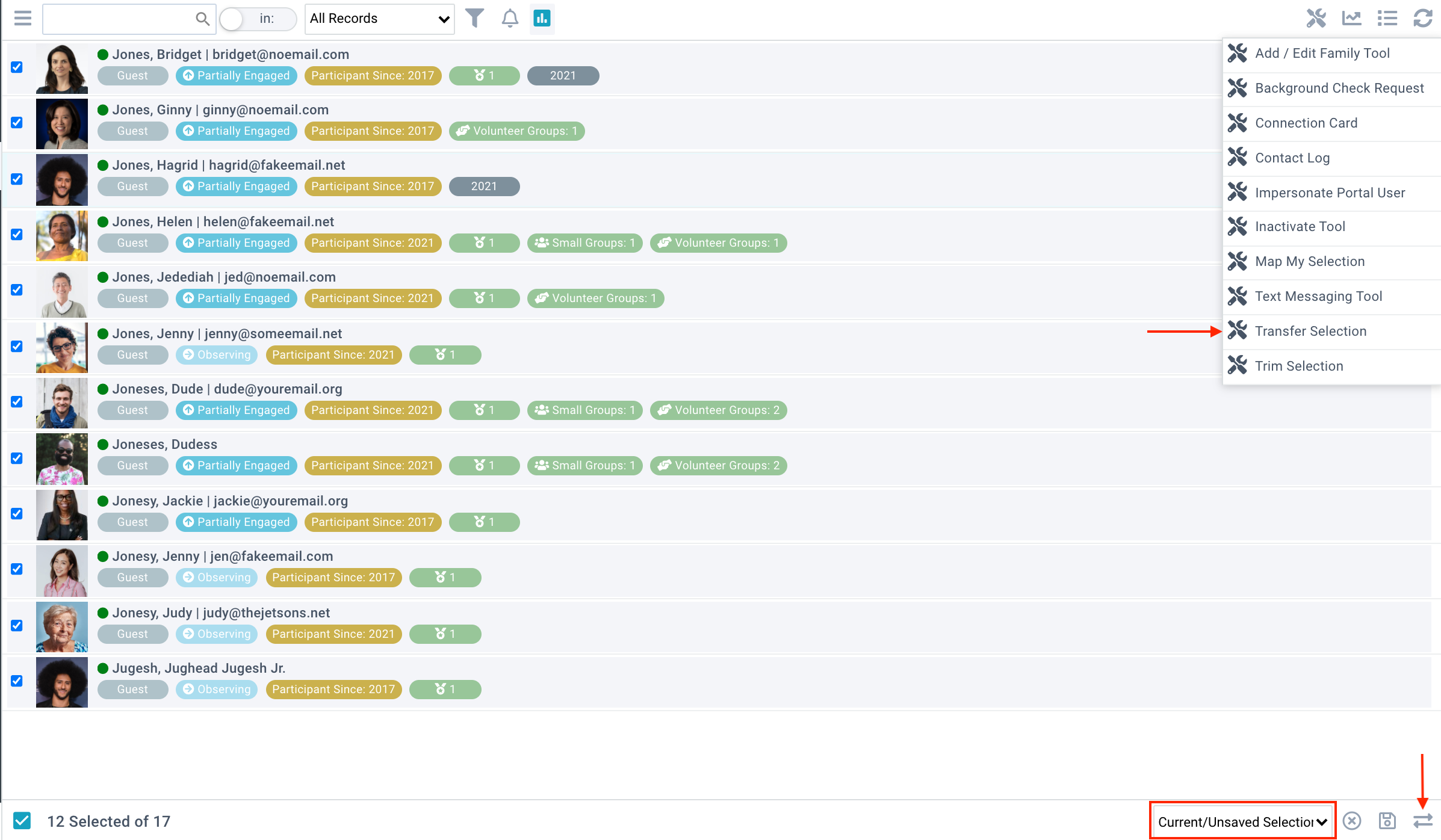This screenshot has width=1441, height=840.
Task: Toggle the search 'in:' switch
Action: (232, 19)
